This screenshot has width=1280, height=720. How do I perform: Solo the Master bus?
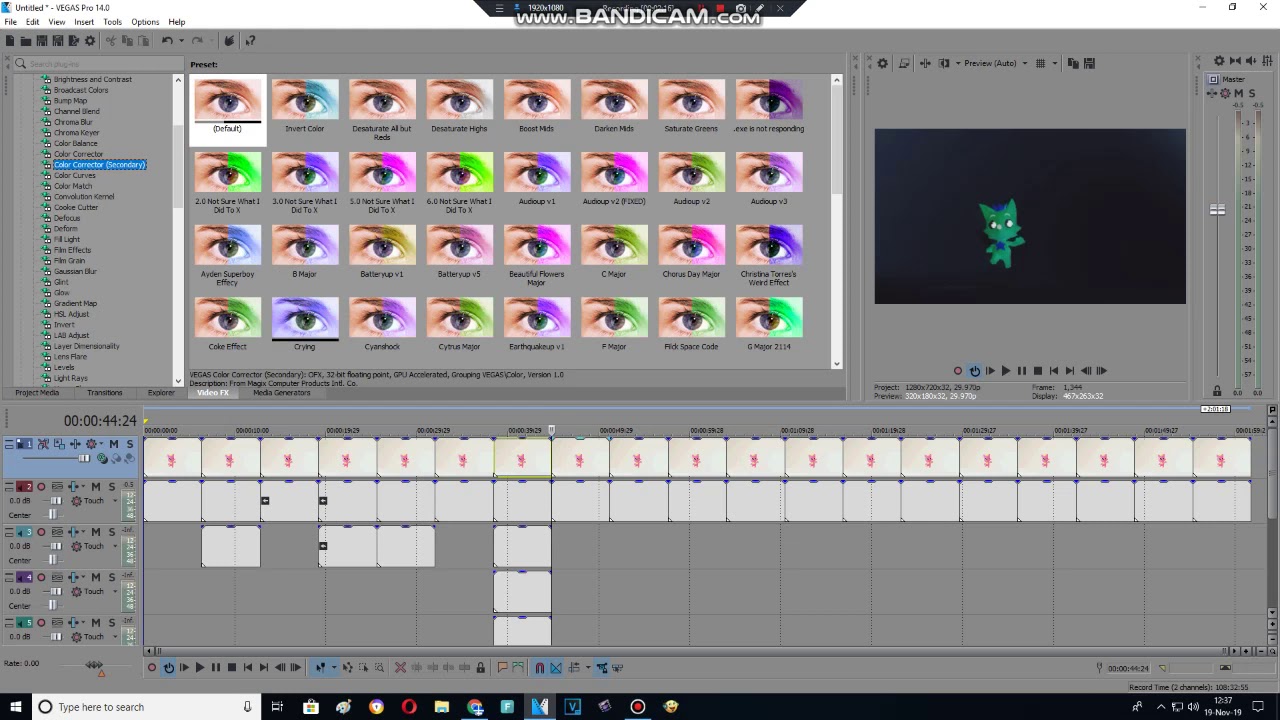pos(1252,93)
